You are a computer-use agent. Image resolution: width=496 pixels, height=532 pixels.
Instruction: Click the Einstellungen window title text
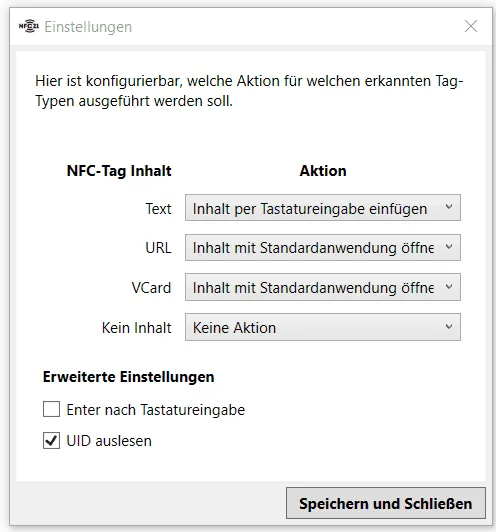(88, 27)
